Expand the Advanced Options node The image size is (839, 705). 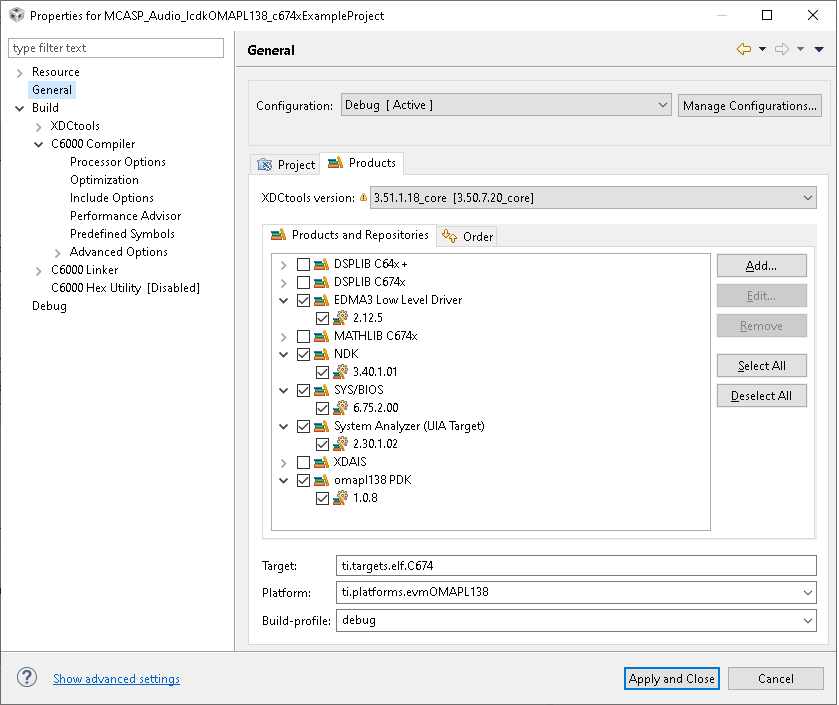(x=58, y=252)
